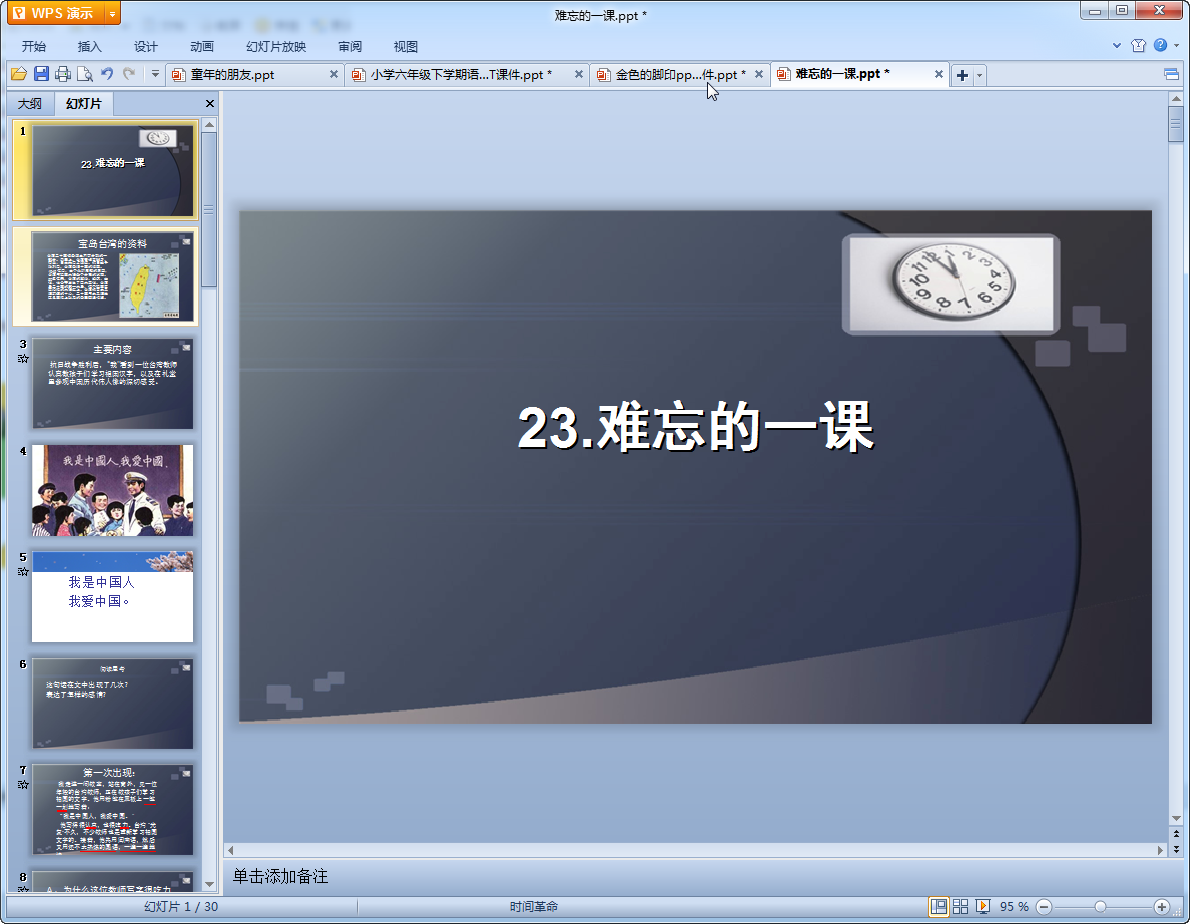Switch to normal view icon
The image size is (1190, 924).
939,907
